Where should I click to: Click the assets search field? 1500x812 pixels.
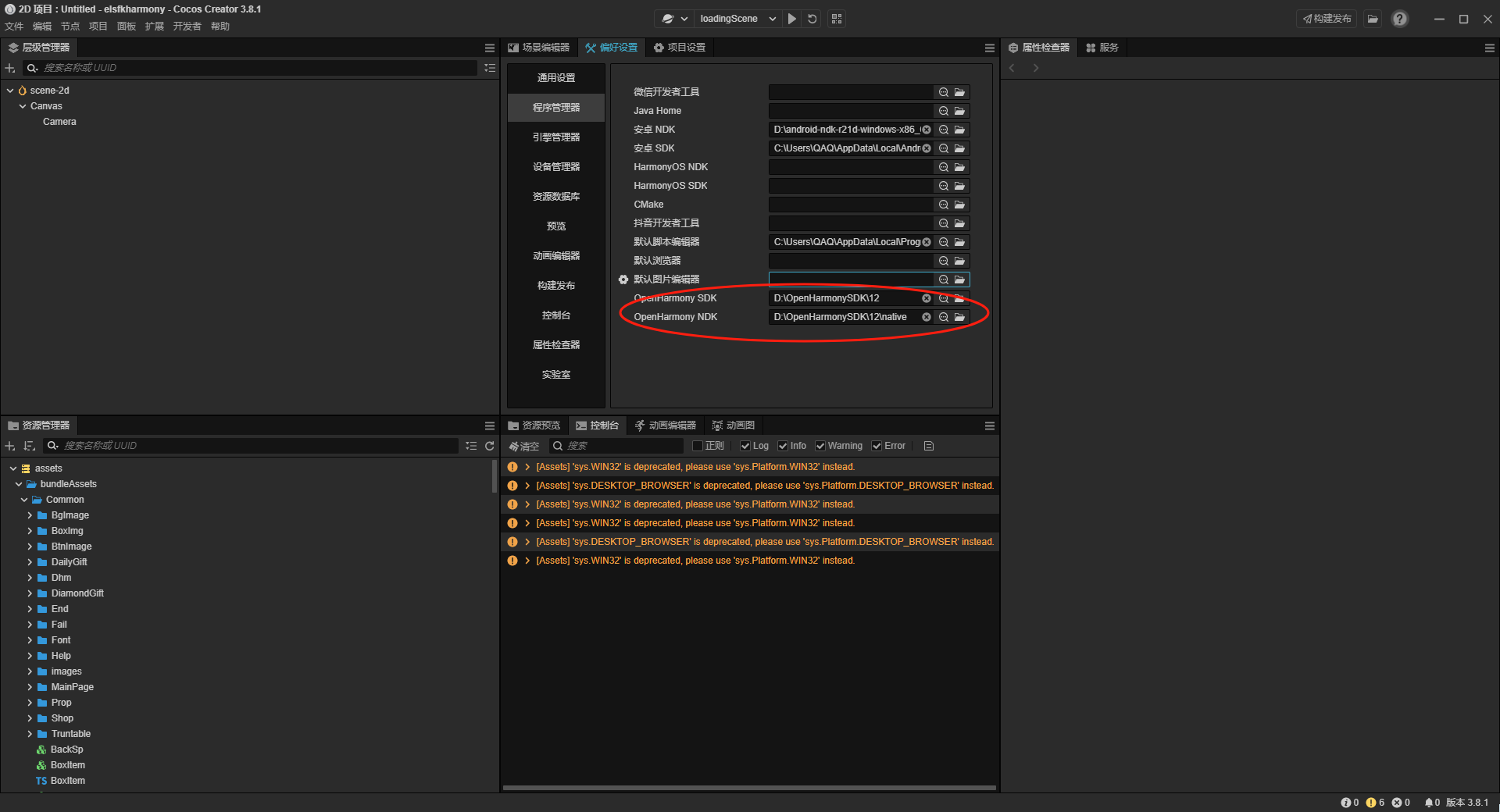pyautogui.click(x=252, y=446)
